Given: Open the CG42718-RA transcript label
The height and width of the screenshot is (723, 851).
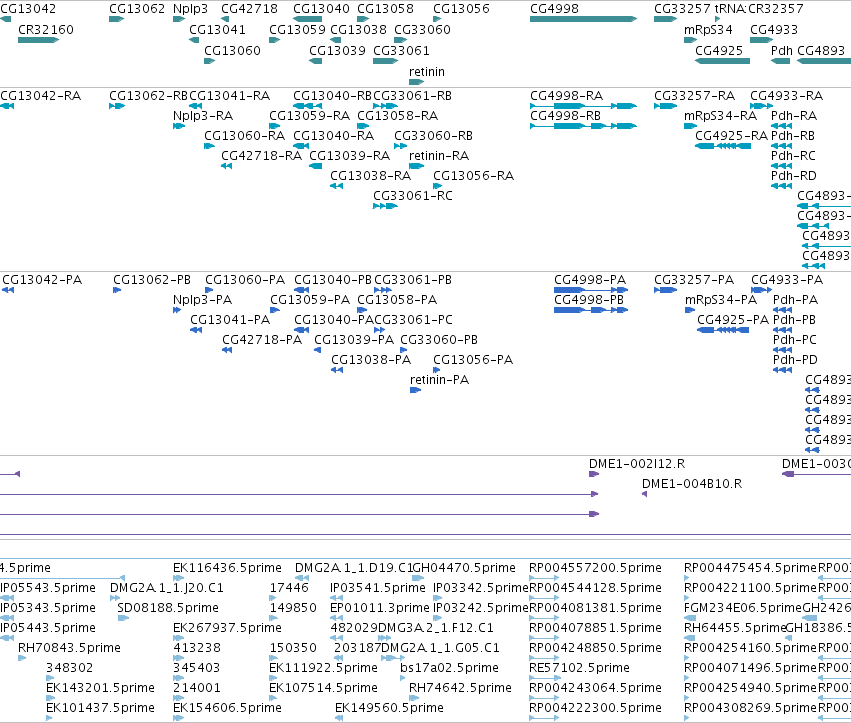Looking at the screenshot, I should tap(262, 156).
